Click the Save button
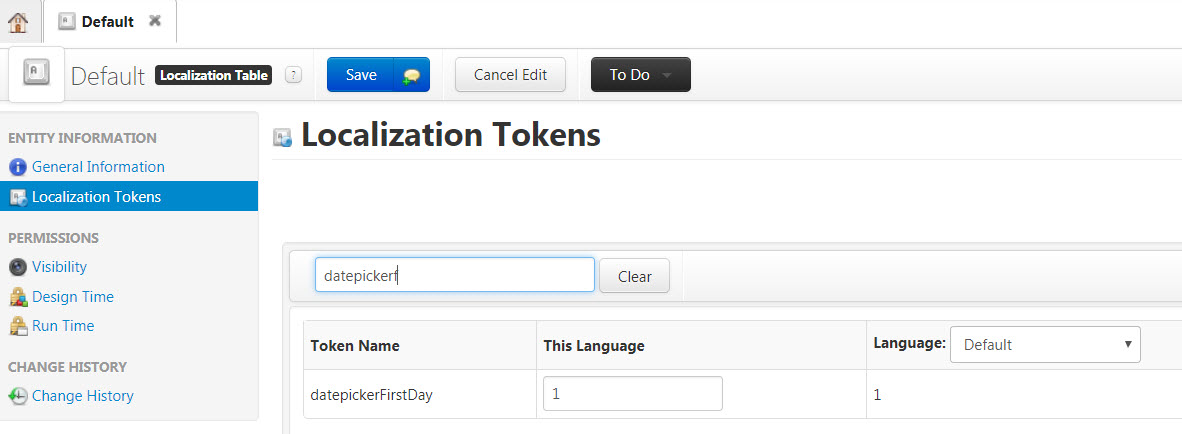The width and height of the screenshot is (1182, 434). tap(361, 75)
